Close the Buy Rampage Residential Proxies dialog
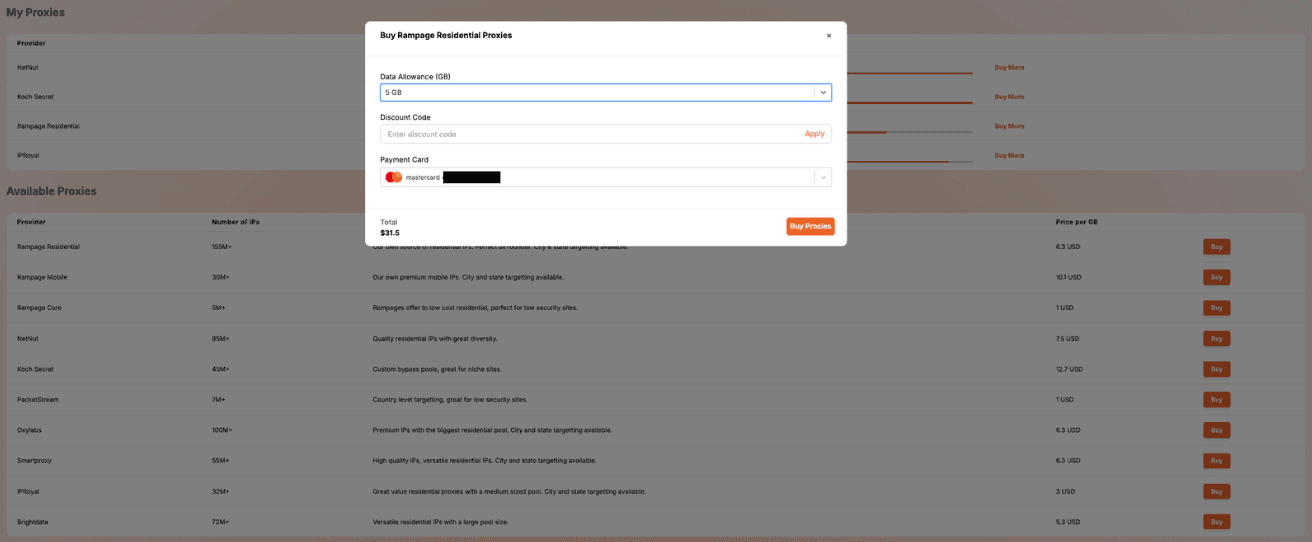The height and width of the screenshot is (542, 1312). pyautogui.click(x=828, y=35)
